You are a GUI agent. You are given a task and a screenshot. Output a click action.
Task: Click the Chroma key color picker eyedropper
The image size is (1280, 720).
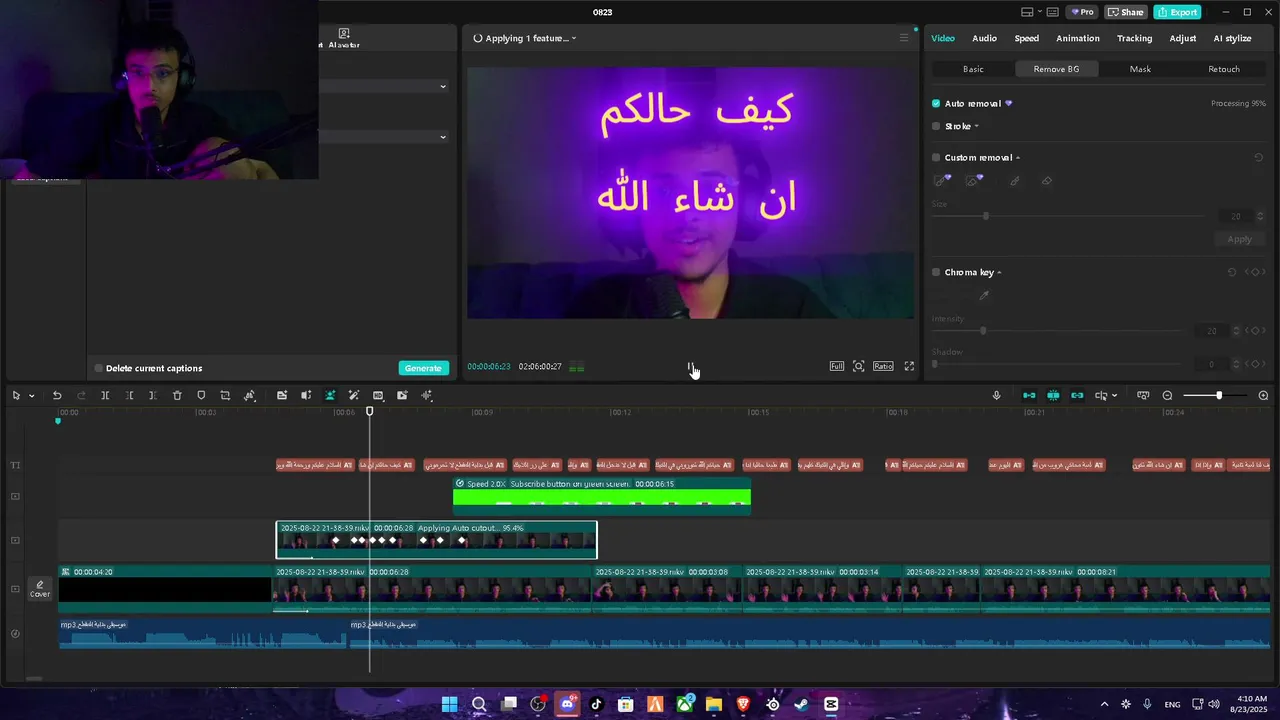(x=984, y=295)
